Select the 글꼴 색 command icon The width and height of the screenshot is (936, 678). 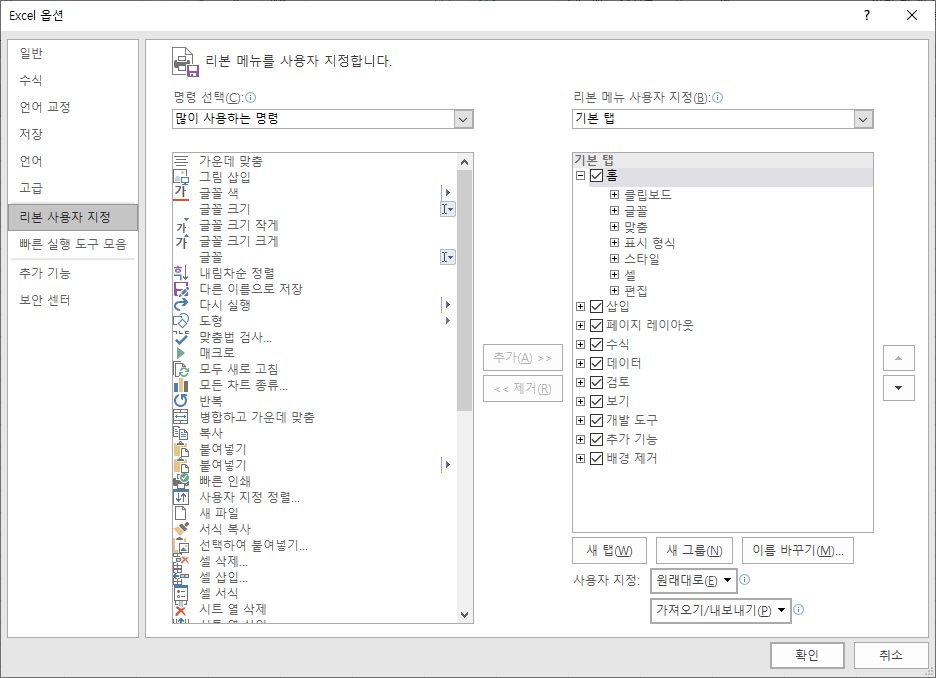pyautogui.click(x=181, y=193)
